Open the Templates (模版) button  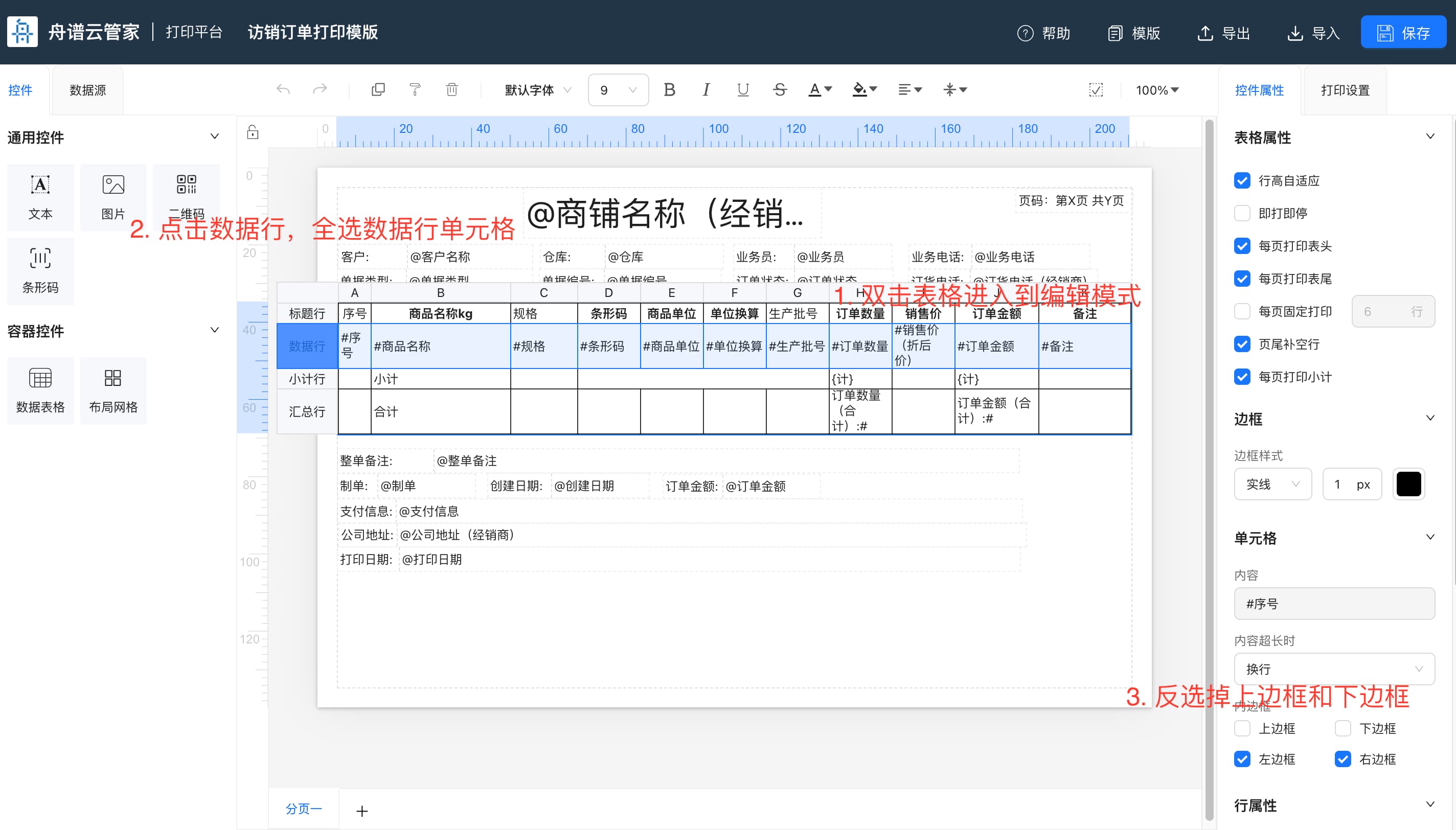1134,33
